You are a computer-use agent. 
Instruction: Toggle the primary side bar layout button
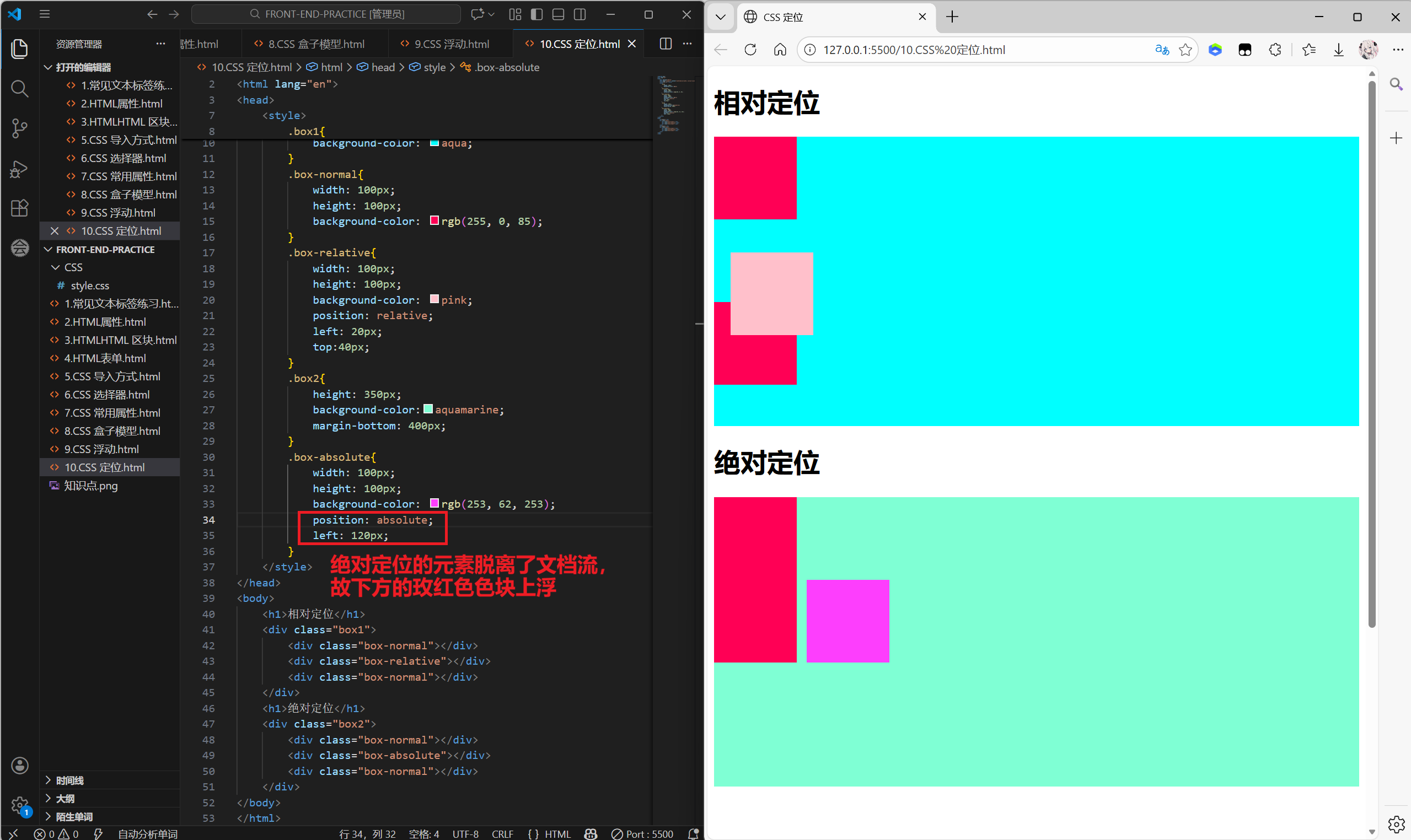[x=536, y=14]
